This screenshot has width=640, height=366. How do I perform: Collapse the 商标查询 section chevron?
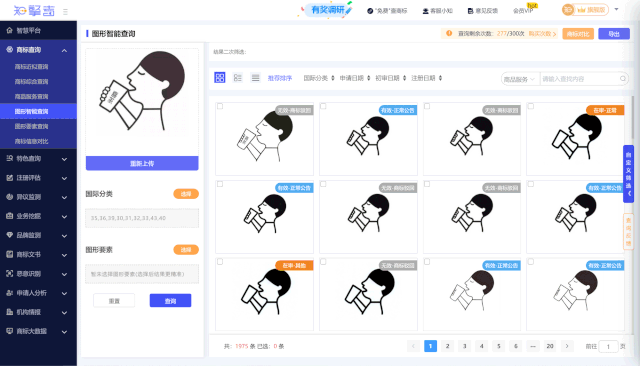64,50
